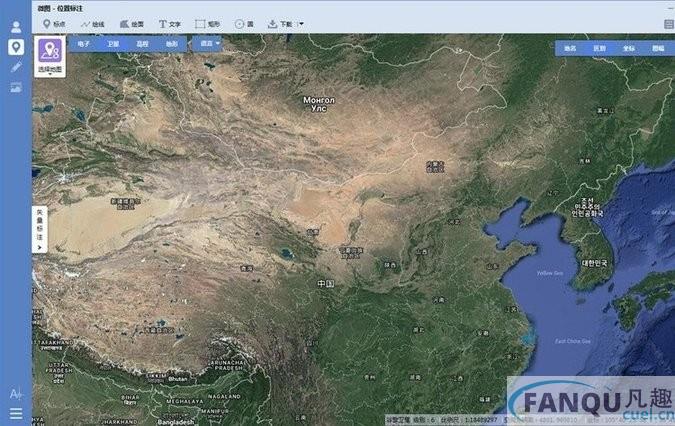This screenshot has height=426, width=675.
Task: Click the East China Sea label
Action: point(573,341)
